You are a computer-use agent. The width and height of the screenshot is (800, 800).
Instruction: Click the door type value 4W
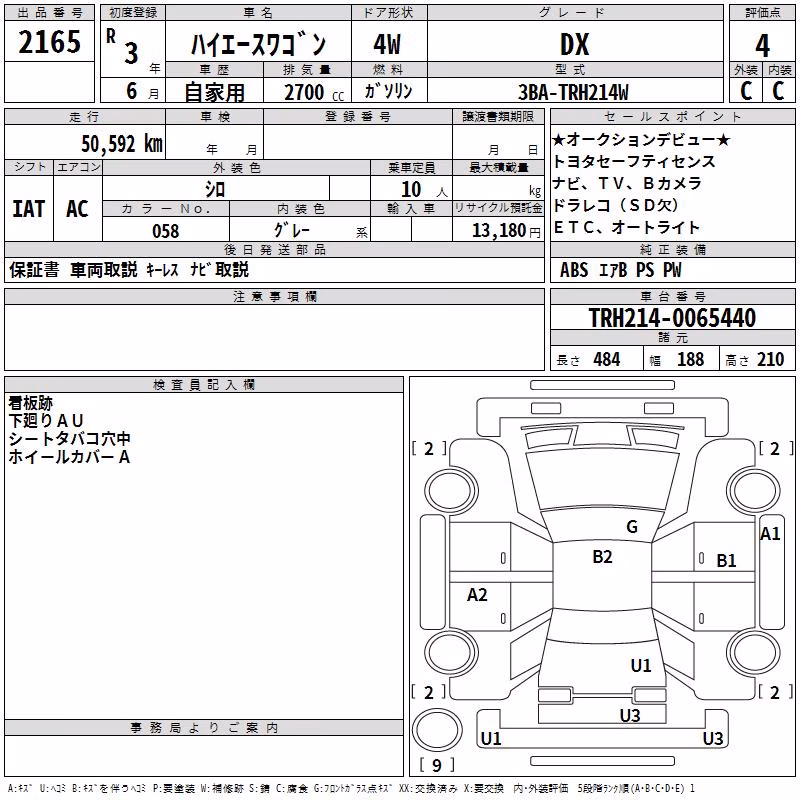click(x=387, y=44)
